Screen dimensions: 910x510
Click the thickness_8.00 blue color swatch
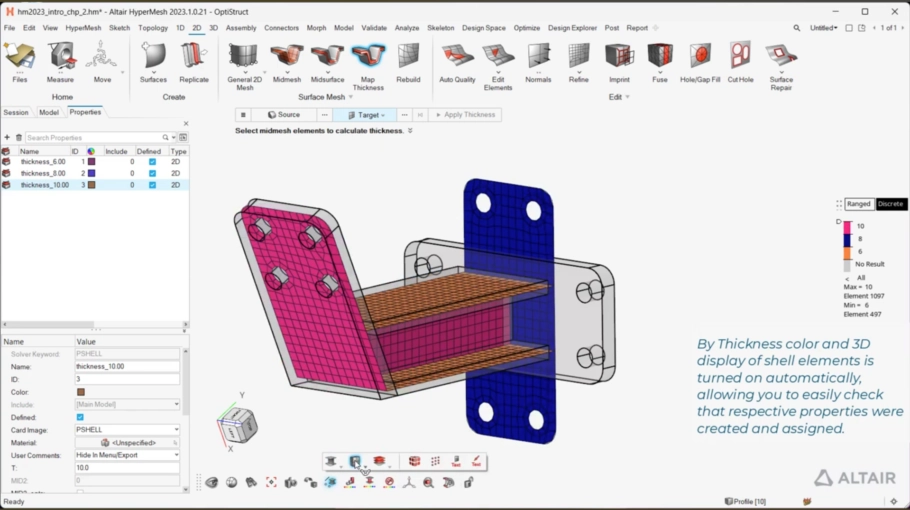[x=91, y=173]
